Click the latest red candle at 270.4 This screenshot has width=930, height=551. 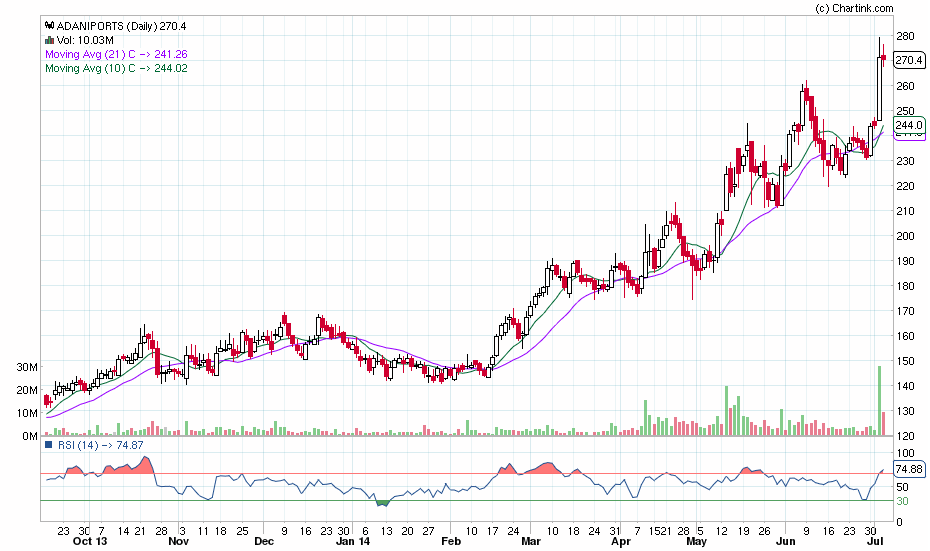click(x=884, y=57)
